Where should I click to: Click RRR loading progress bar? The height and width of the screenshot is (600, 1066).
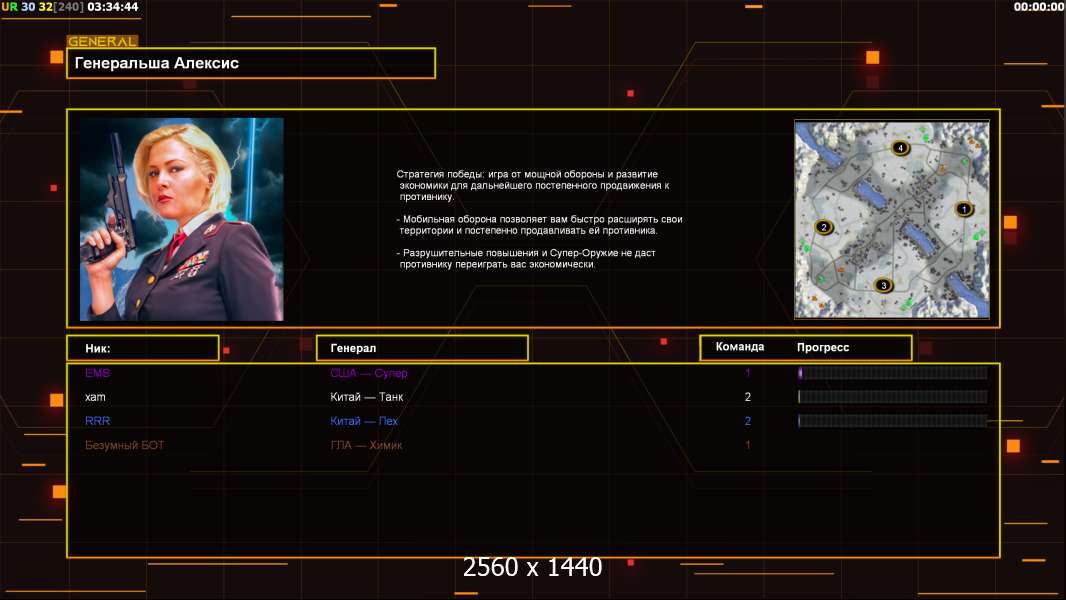coord(892,421)
